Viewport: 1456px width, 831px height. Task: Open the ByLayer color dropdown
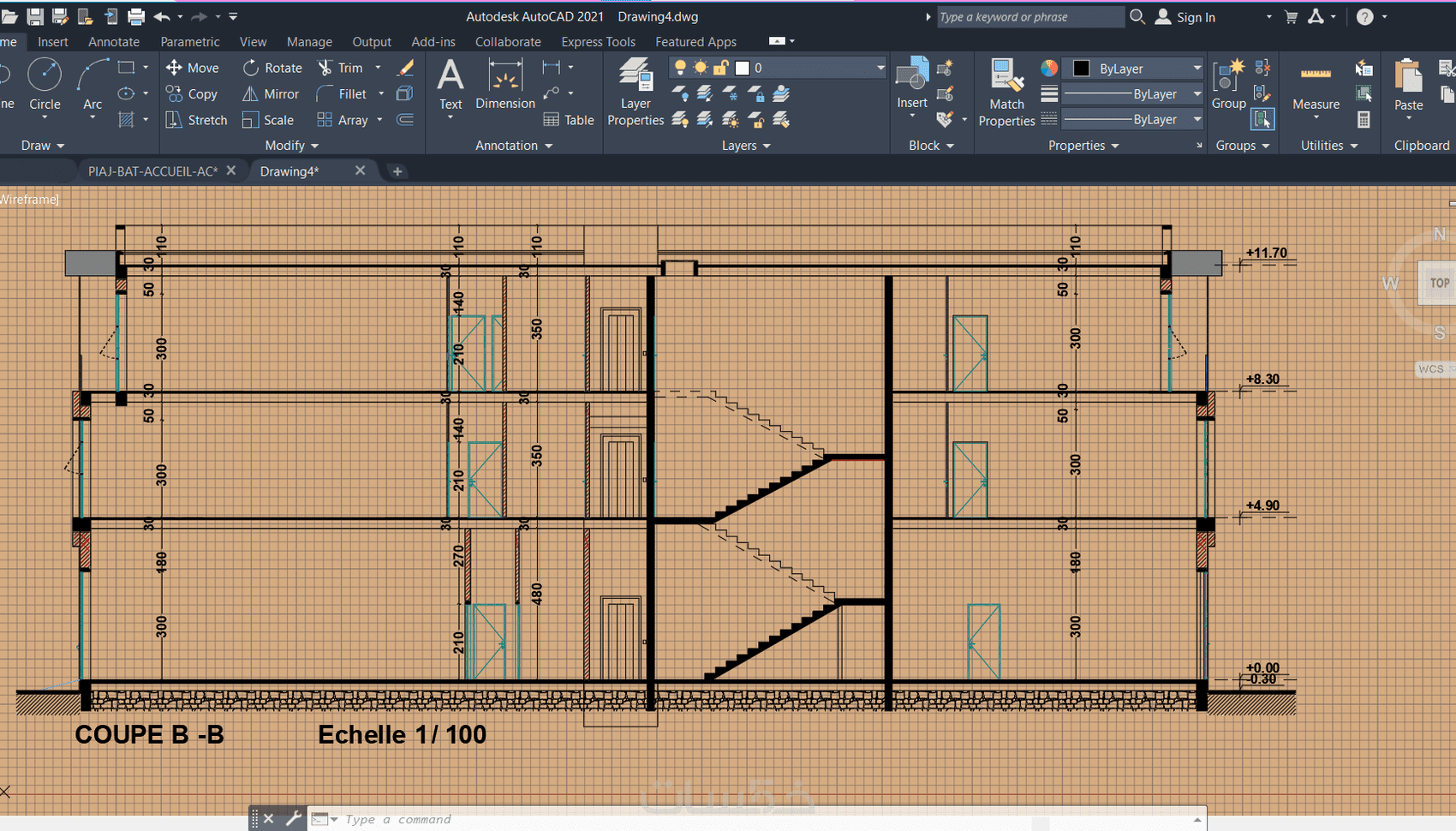click(1196, 69)
